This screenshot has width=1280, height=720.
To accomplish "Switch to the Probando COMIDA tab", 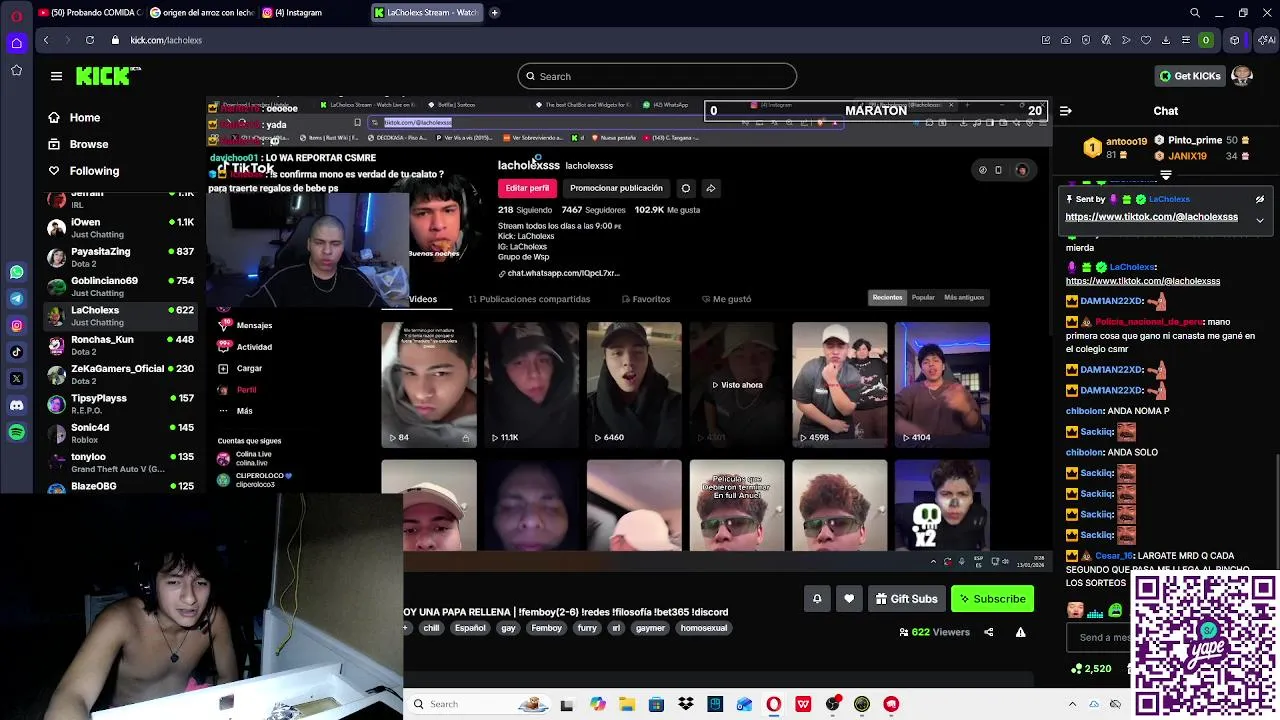I will click(92, 13).
